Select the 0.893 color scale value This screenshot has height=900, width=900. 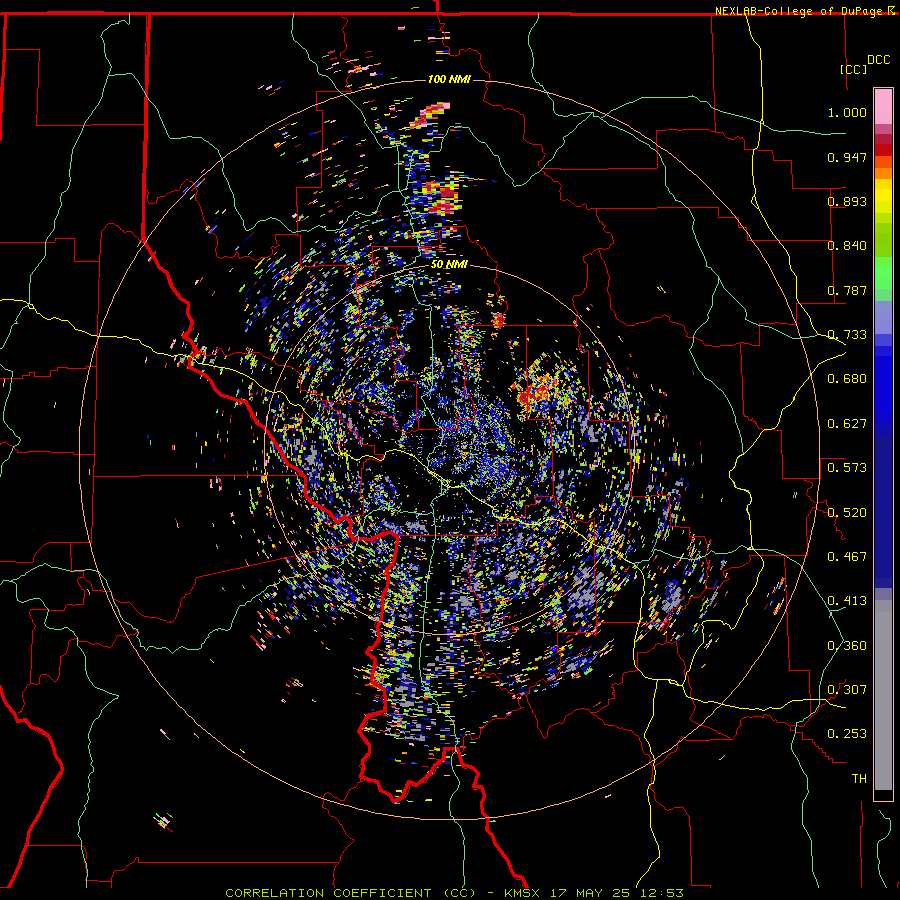[847, 201]
